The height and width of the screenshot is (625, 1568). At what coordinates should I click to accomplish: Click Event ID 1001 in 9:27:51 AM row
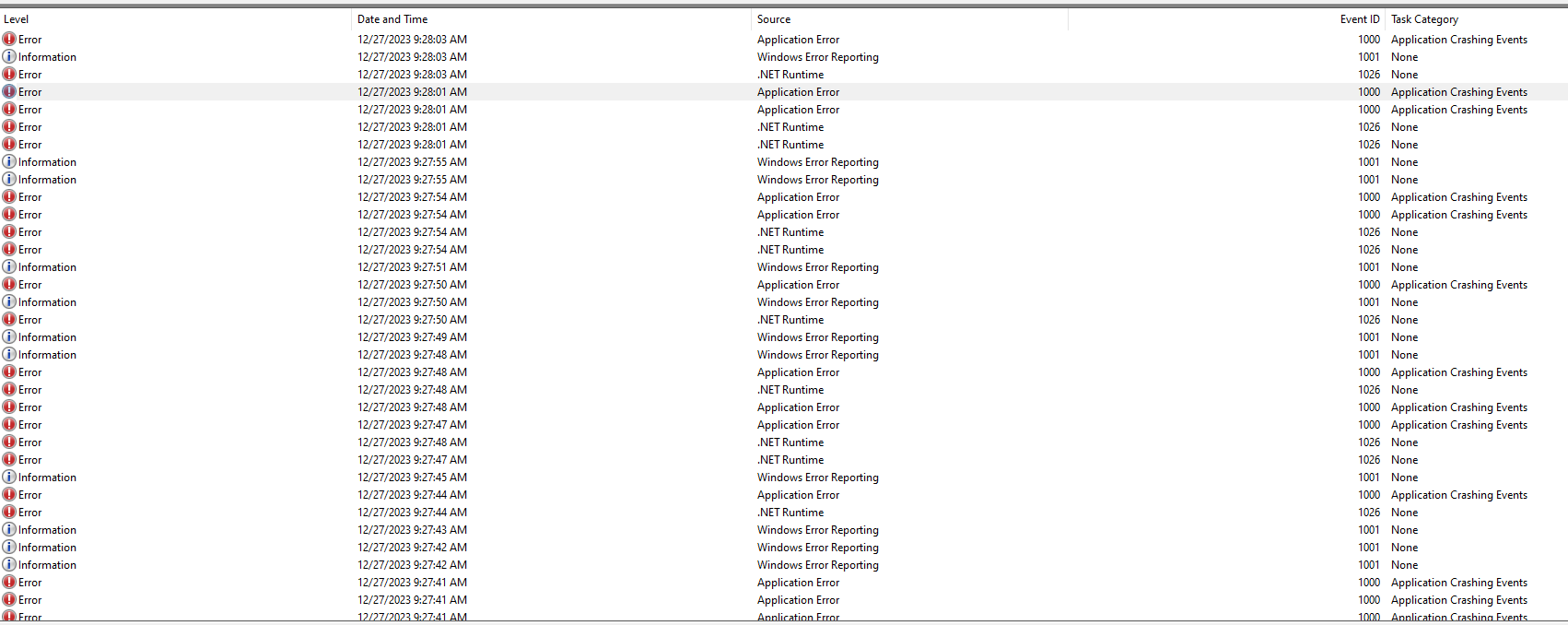(1369, 267)
